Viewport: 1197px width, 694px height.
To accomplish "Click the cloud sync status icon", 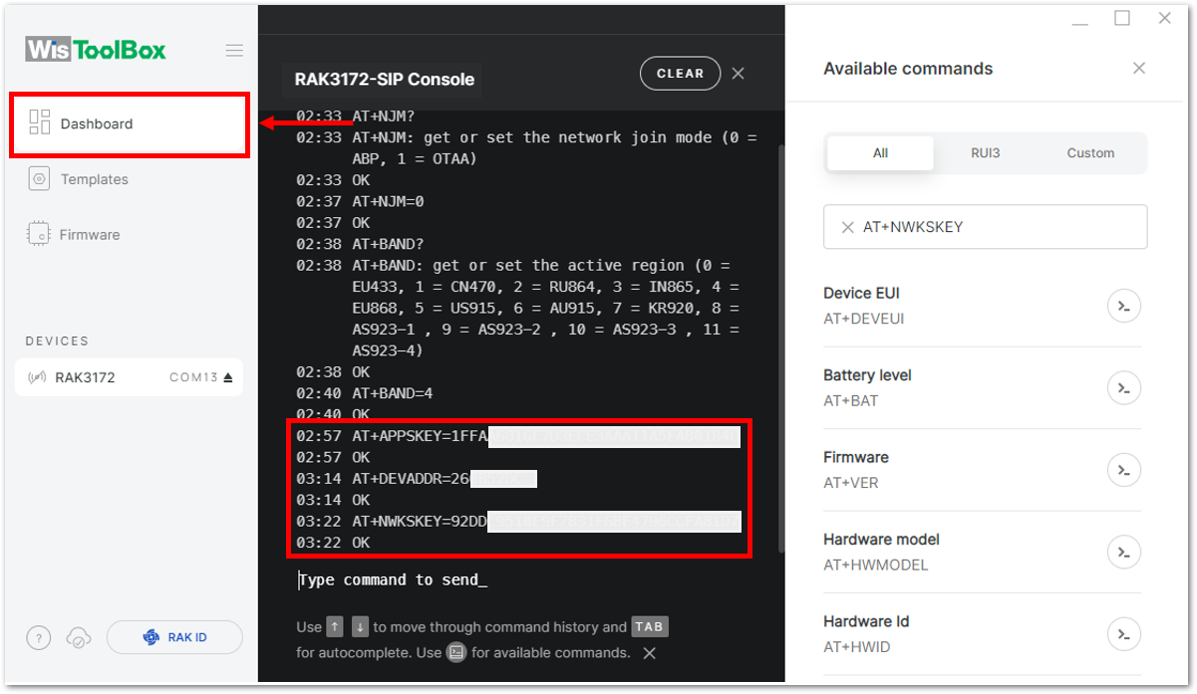I will 79,638.
